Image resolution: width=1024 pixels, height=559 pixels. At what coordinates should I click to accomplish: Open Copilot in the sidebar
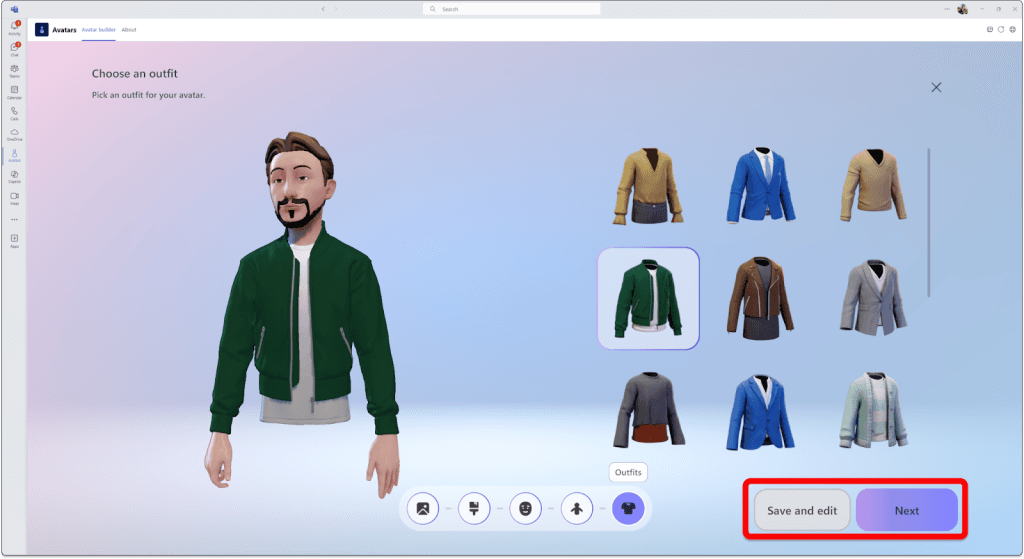[x=14, y=176]
